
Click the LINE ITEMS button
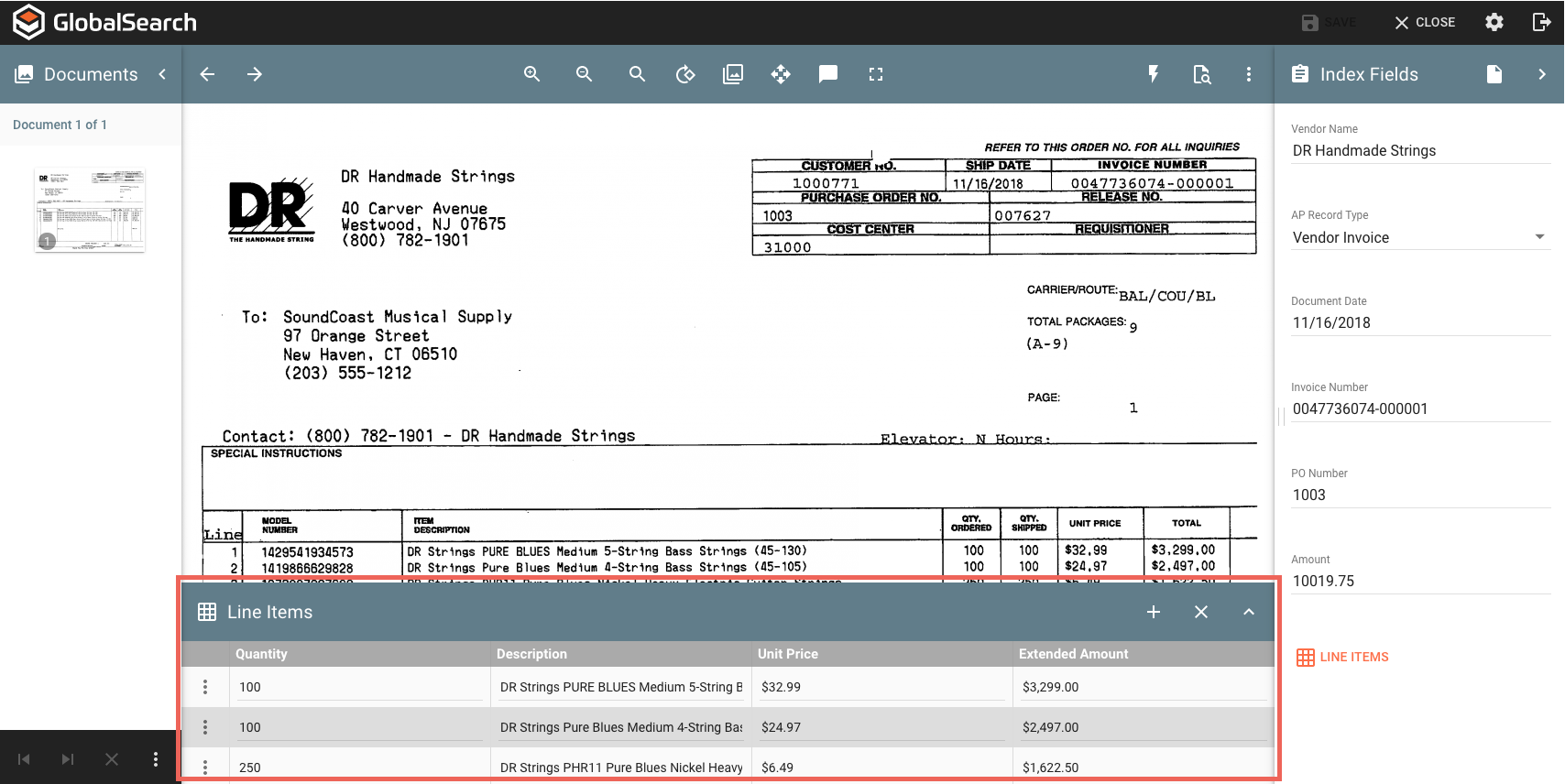tap(1343, 657)
